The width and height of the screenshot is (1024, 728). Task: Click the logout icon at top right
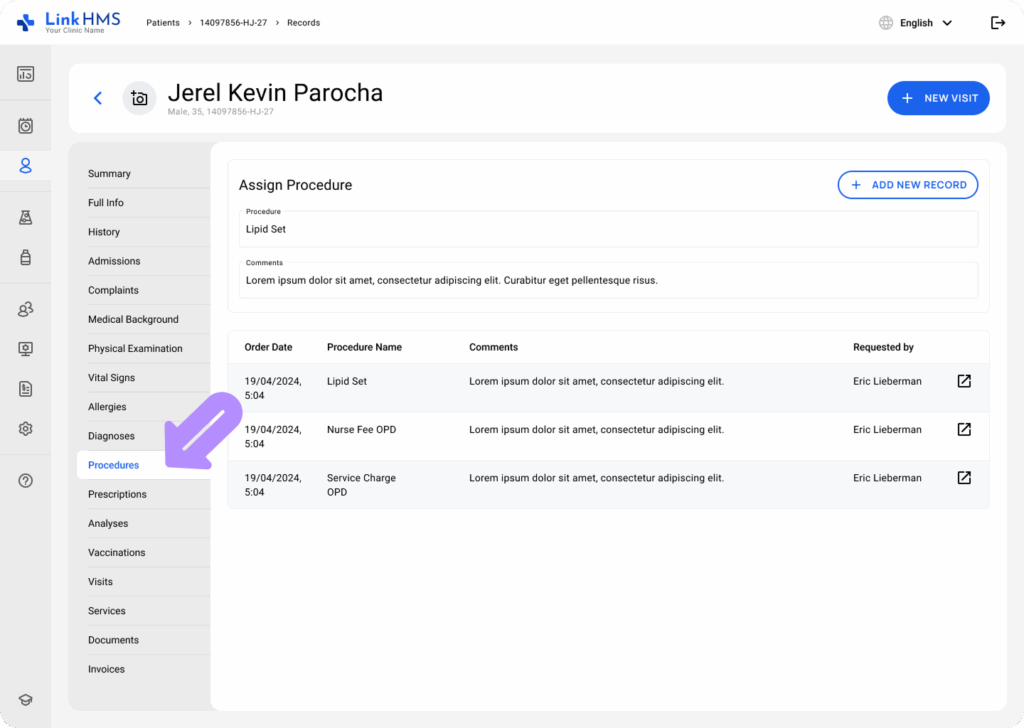click(998, 23)
